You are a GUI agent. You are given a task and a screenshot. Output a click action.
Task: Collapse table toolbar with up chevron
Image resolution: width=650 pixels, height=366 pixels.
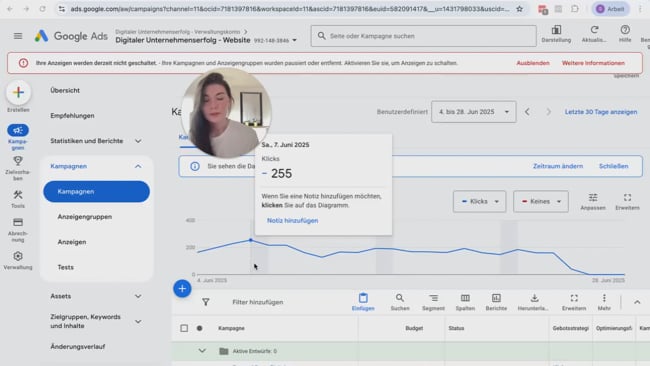coord(637,302)
